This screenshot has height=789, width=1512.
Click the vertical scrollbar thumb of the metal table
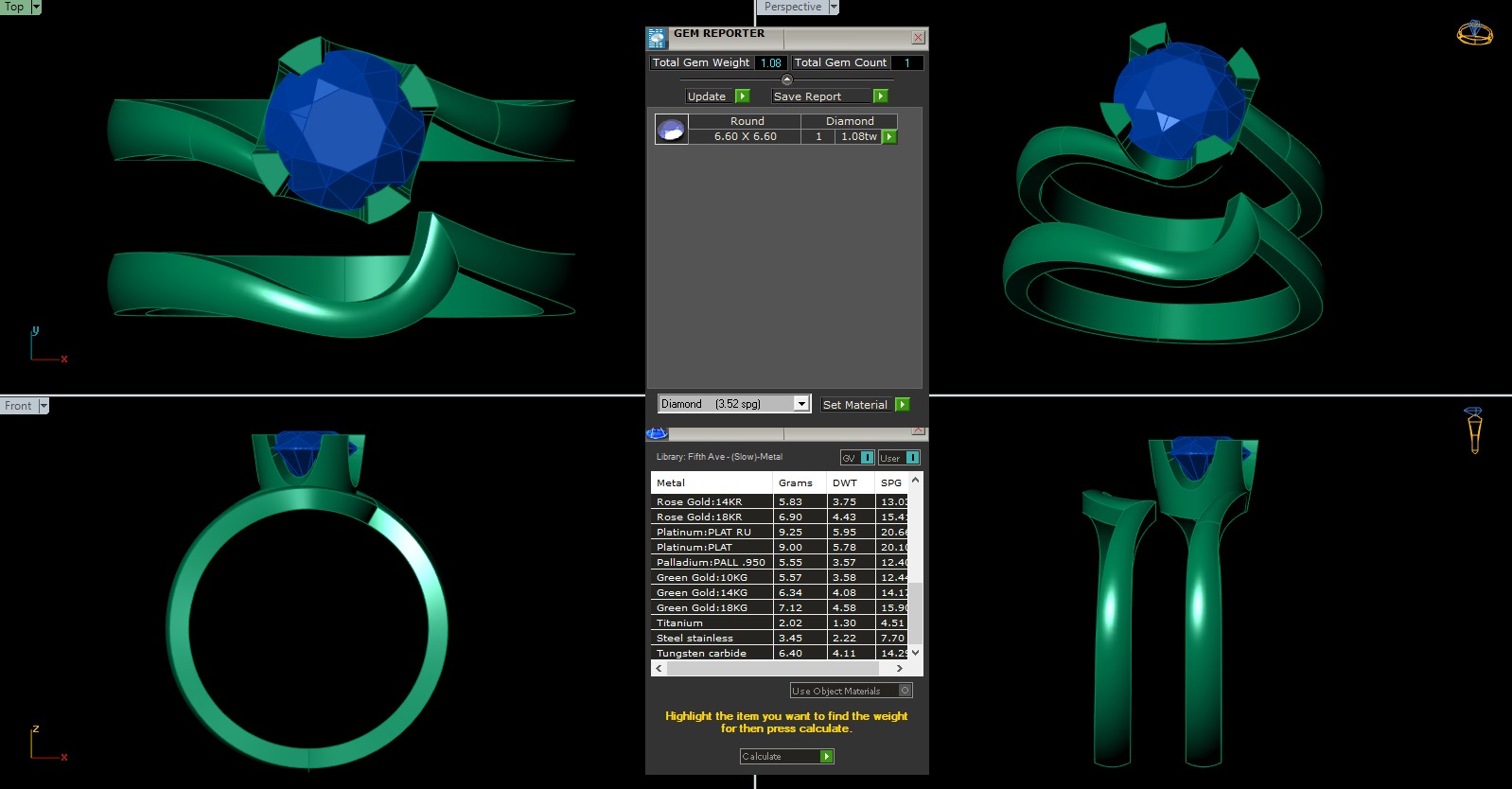coord(915,613)
